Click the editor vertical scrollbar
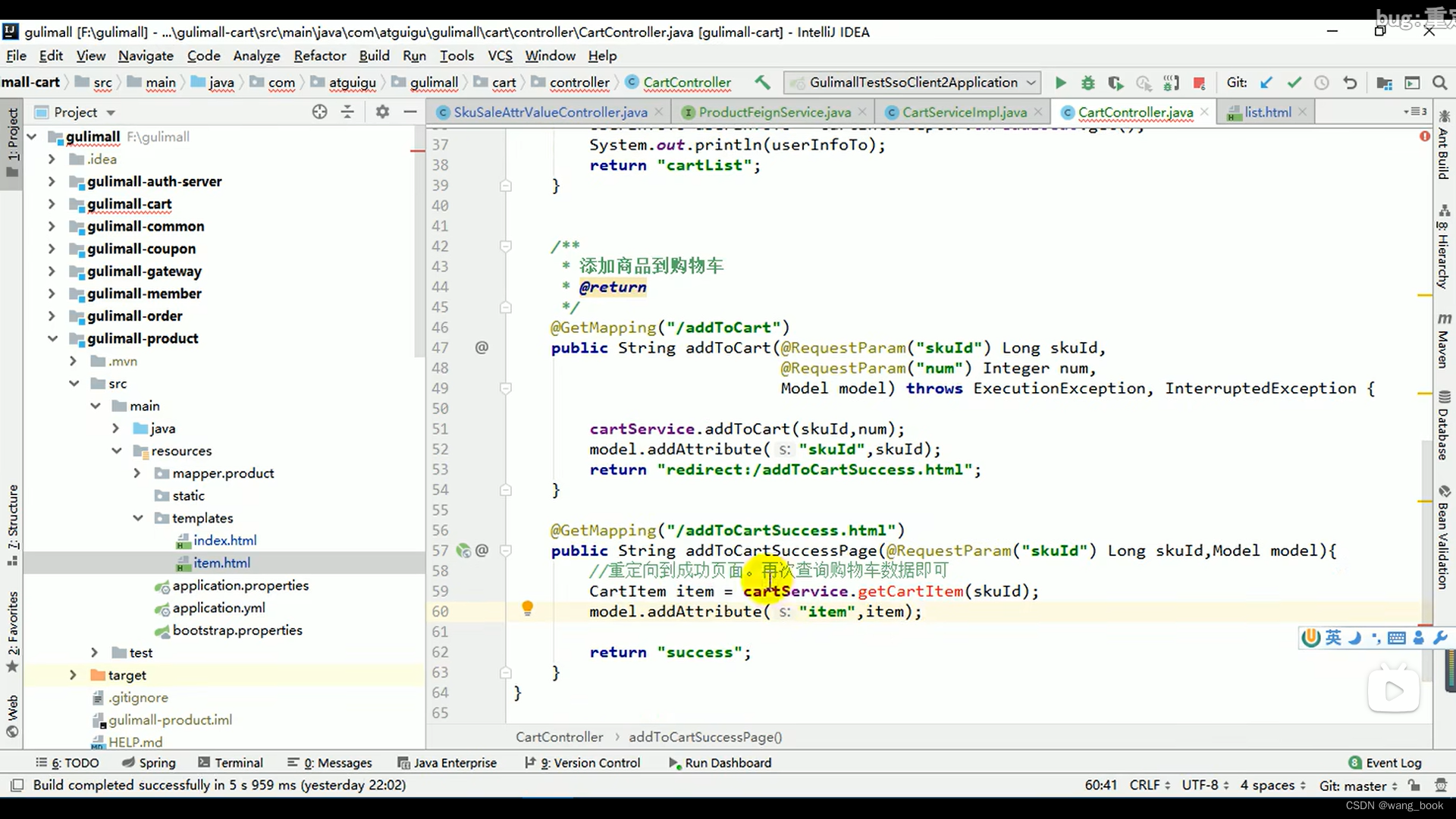This screenshot has width=1456, height=819. point(1426,561)
